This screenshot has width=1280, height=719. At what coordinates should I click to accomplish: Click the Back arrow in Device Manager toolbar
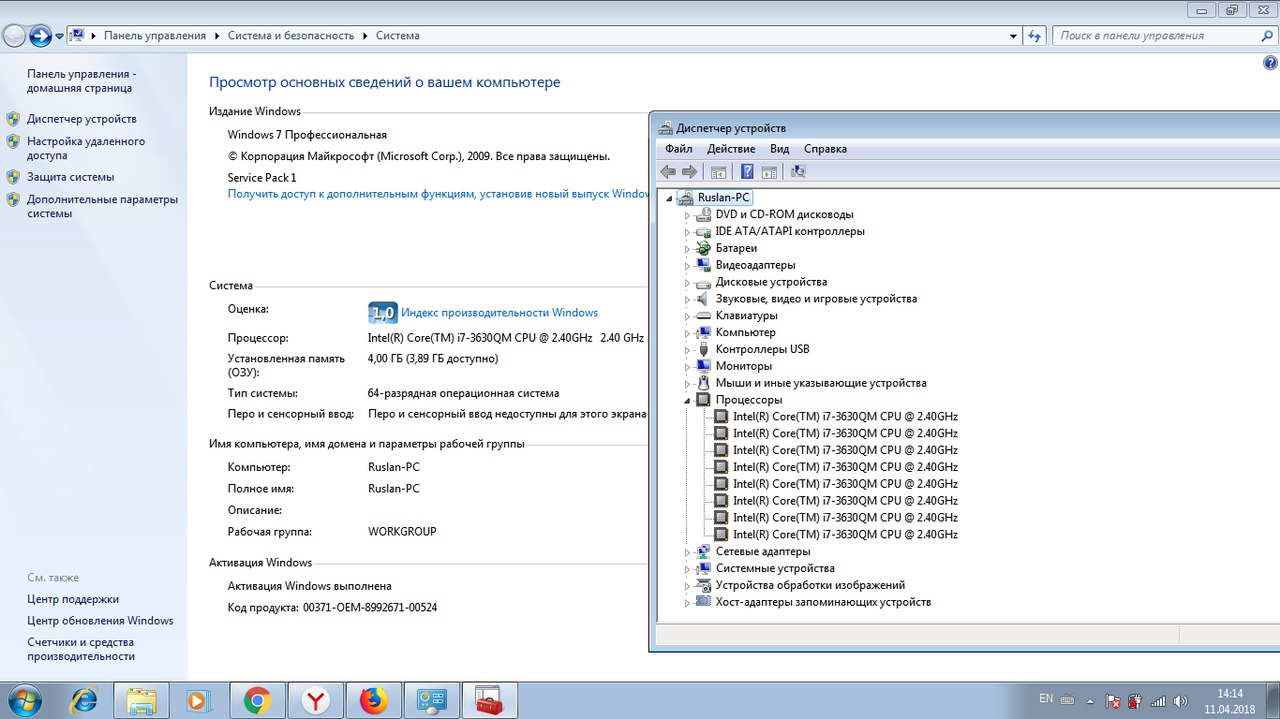pos(668,172)
